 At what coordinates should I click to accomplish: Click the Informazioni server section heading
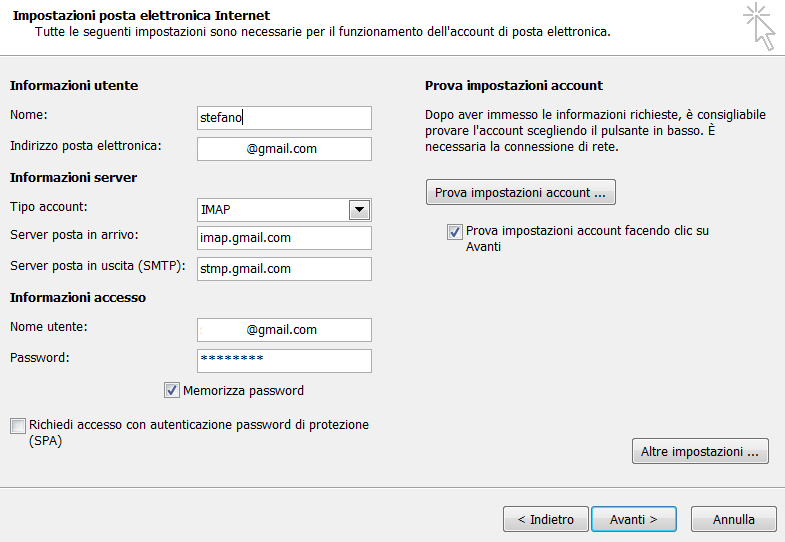pos(74,178)
